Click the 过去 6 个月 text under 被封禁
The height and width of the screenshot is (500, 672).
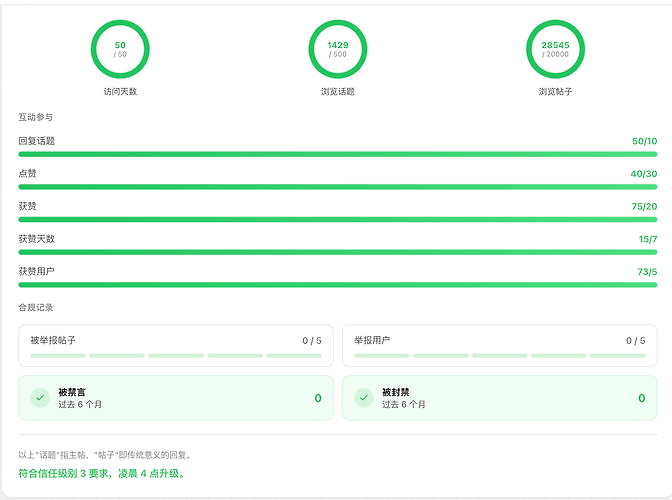[404, 404]
